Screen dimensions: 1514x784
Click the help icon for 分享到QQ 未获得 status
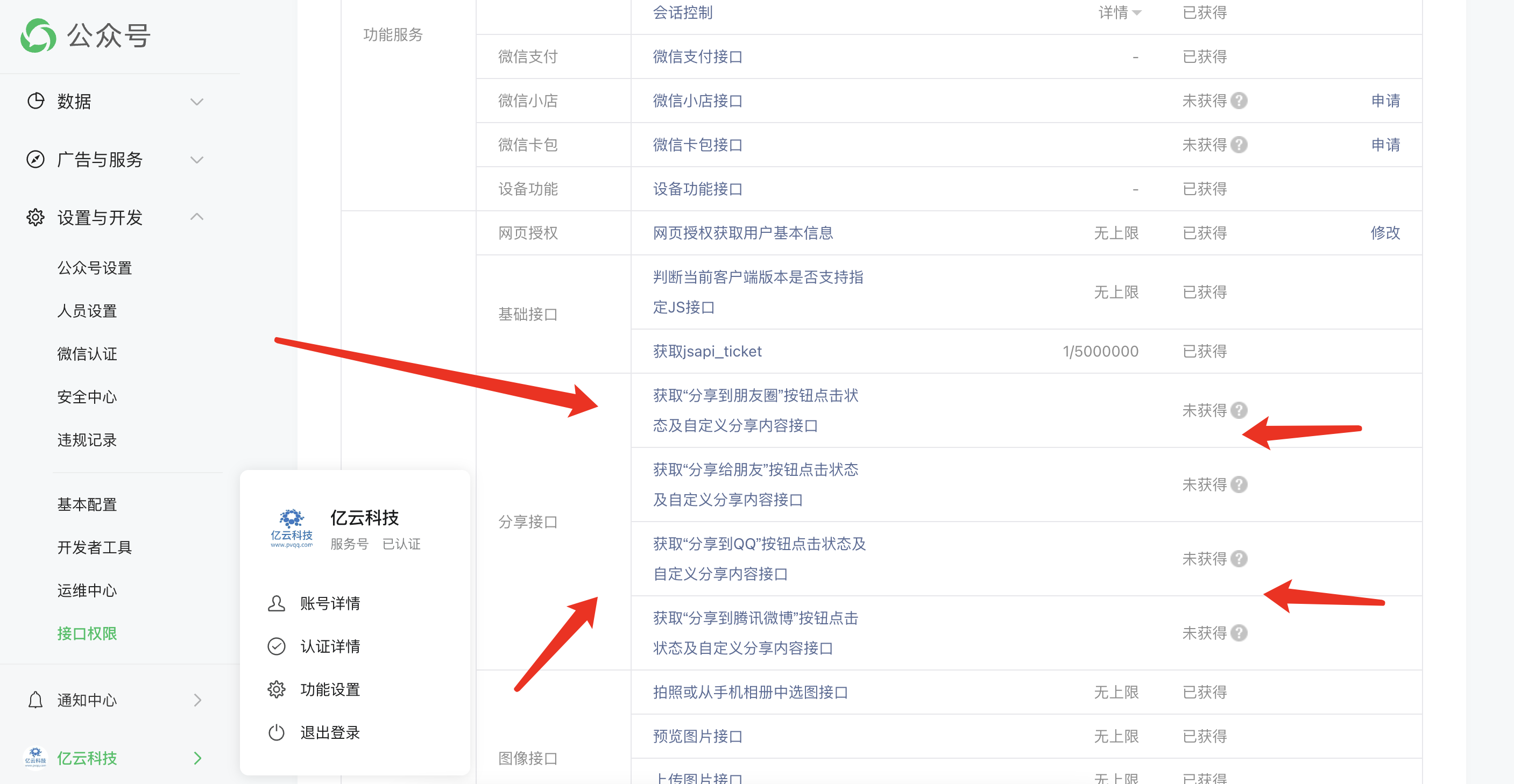coord(1239,559)
